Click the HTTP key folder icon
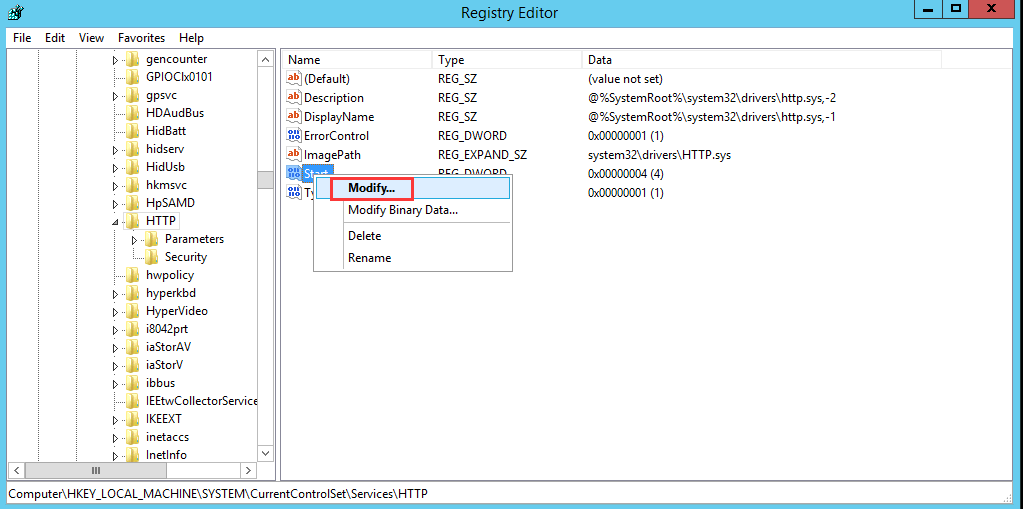This screenshot has width=1023, height=509. pyautogui.click(x=132, y=221)
